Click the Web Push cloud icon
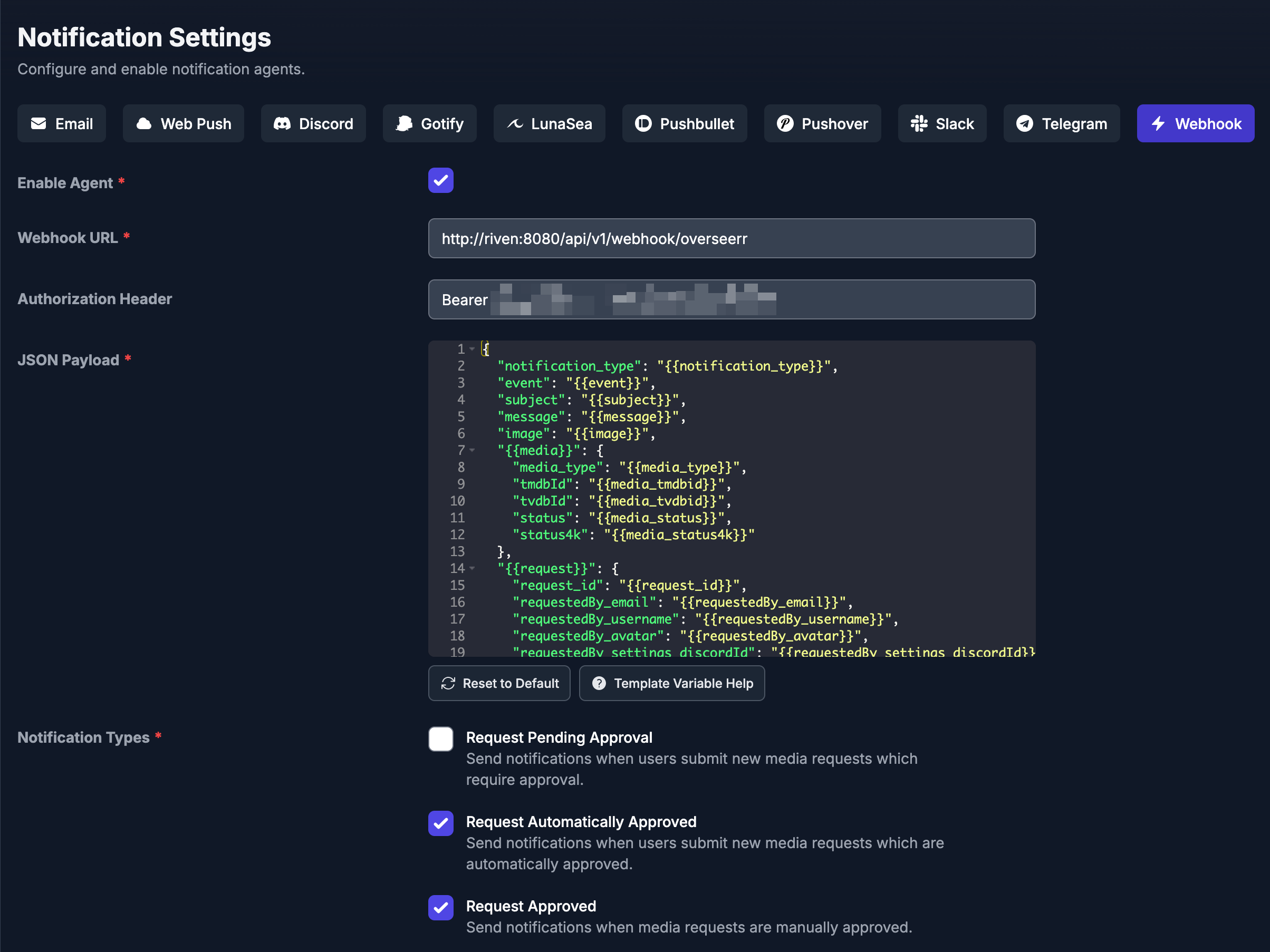 pyautogui.click(x=144, y=123)
